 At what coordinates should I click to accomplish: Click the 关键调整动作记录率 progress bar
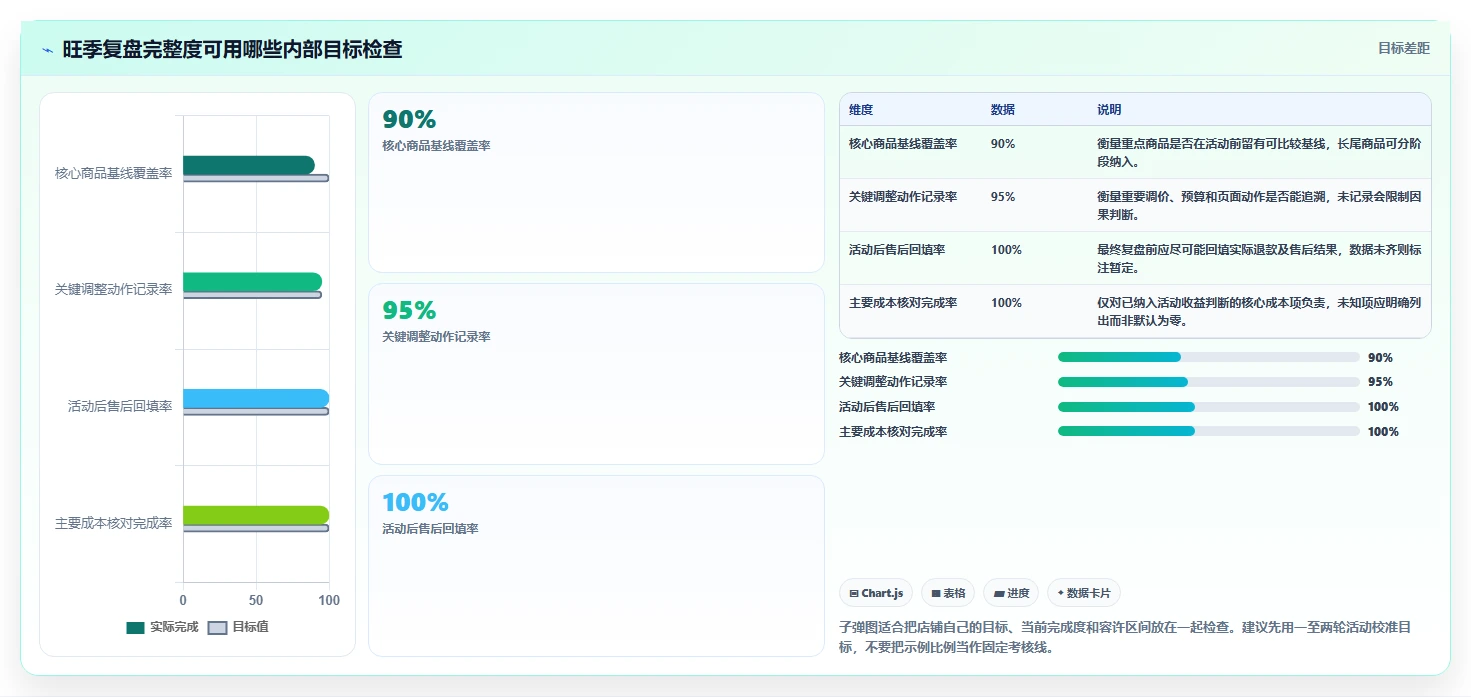1209,382
